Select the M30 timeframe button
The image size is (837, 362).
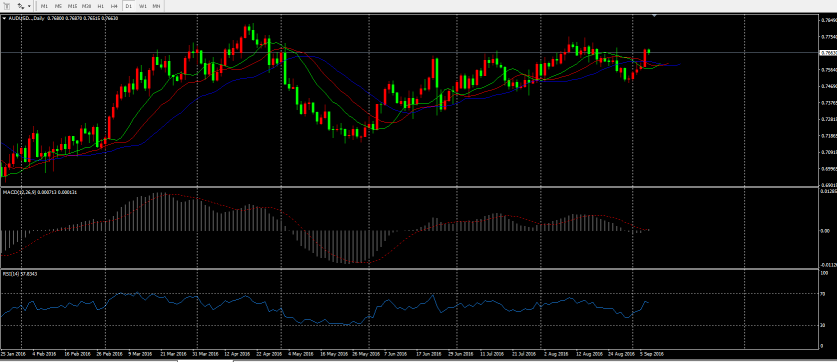pos(86,6)
